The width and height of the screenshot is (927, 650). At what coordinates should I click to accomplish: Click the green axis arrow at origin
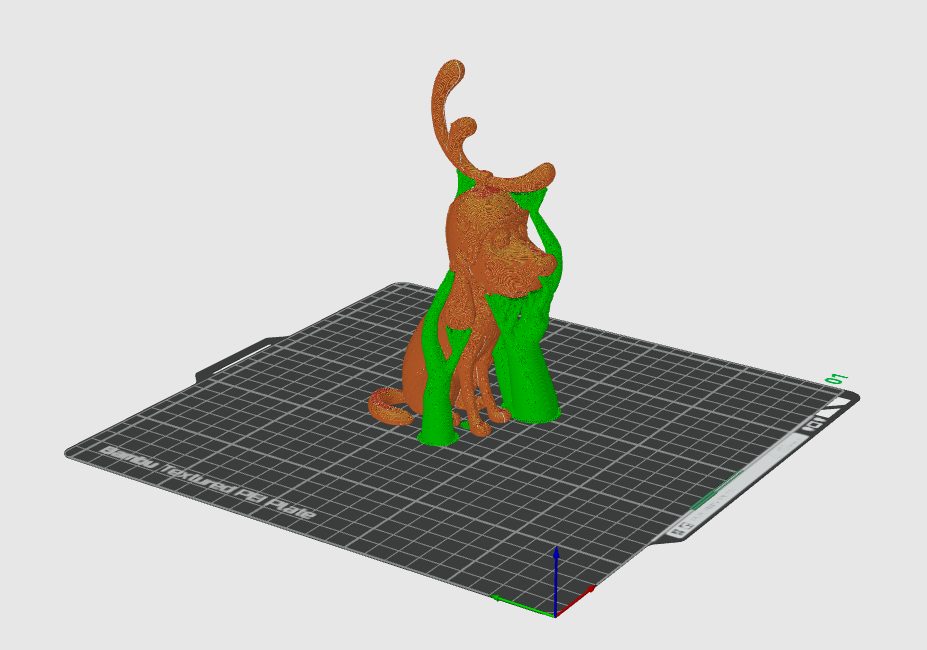coord(522,606)
